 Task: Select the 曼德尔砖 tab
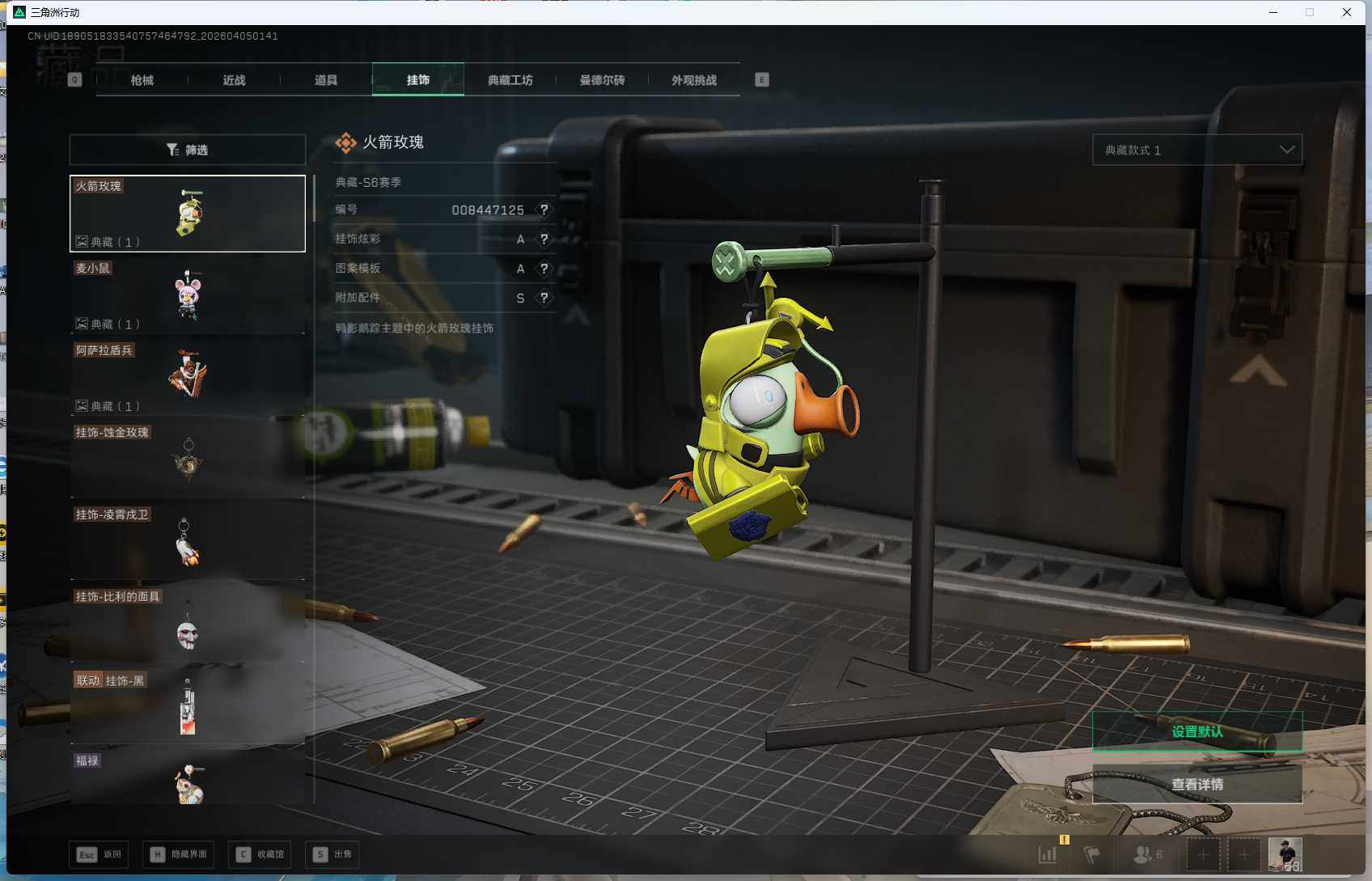point(602,80)
